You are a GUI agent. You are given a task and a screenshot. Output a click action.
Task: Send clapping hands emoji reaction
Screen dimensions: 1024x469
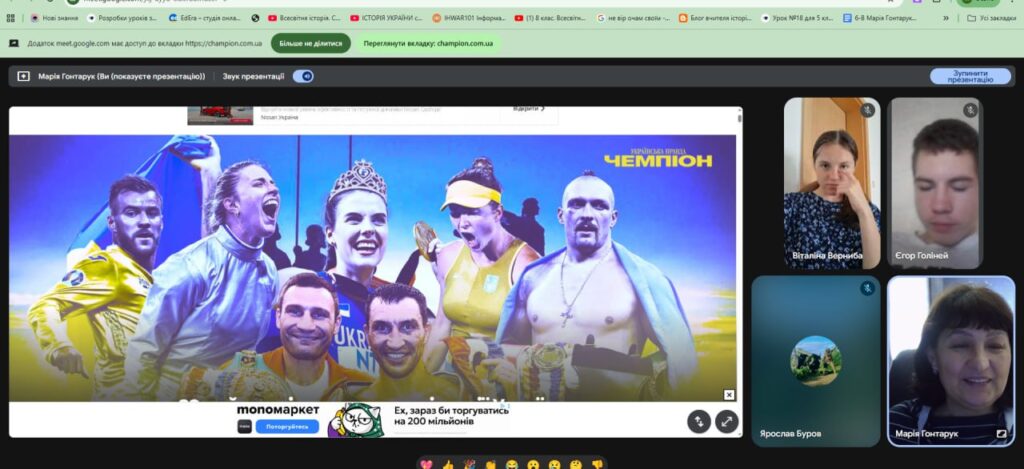click(490, 465)
